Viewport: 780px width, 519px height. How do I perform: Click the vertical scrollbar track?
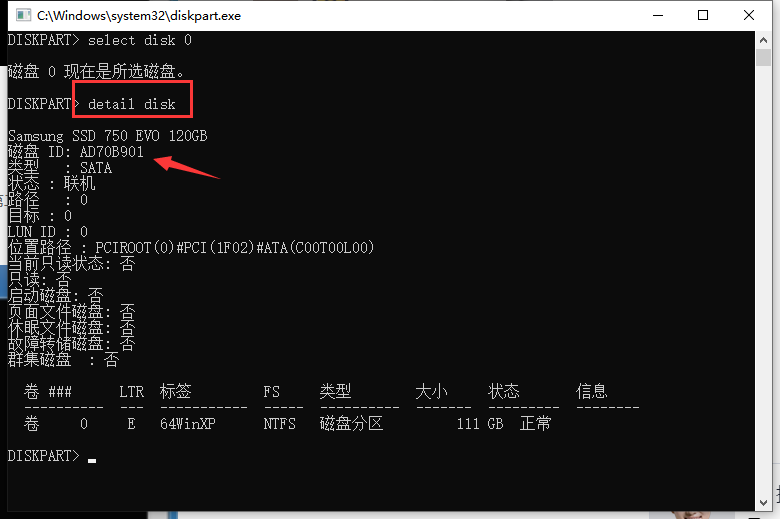tap(763, 300)
